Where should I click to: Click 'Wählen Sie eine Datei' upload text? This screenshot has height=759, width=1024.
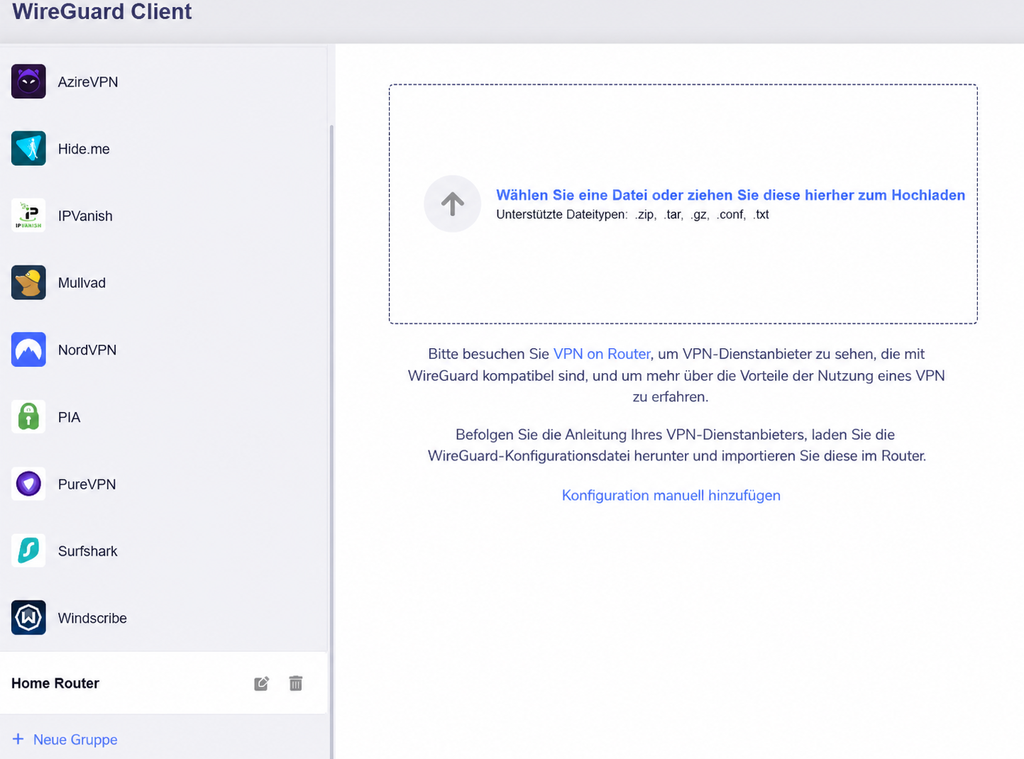(731, 195)
